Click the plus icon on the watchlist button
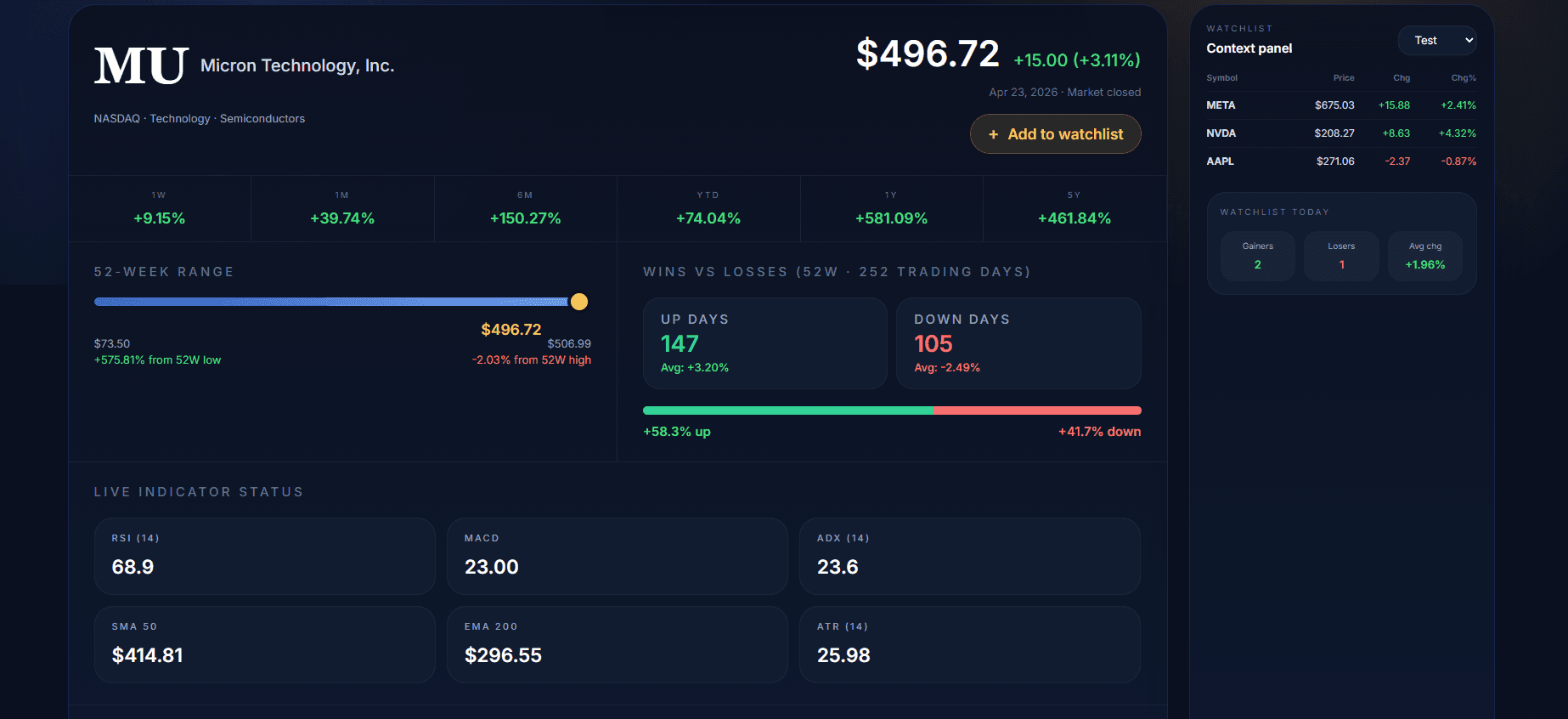Viewport: 1568px width, 719px height. click(993, 134)
